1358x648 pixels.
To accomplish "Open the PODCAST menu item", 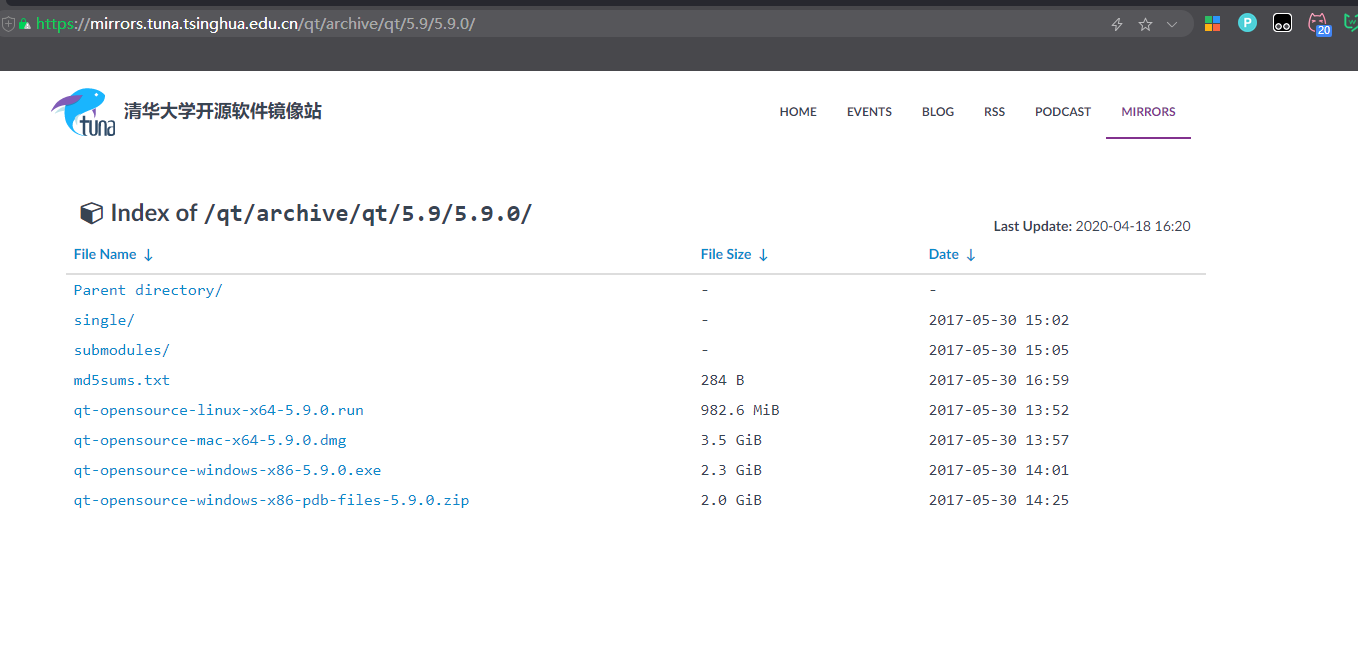I will [1063, 112].
